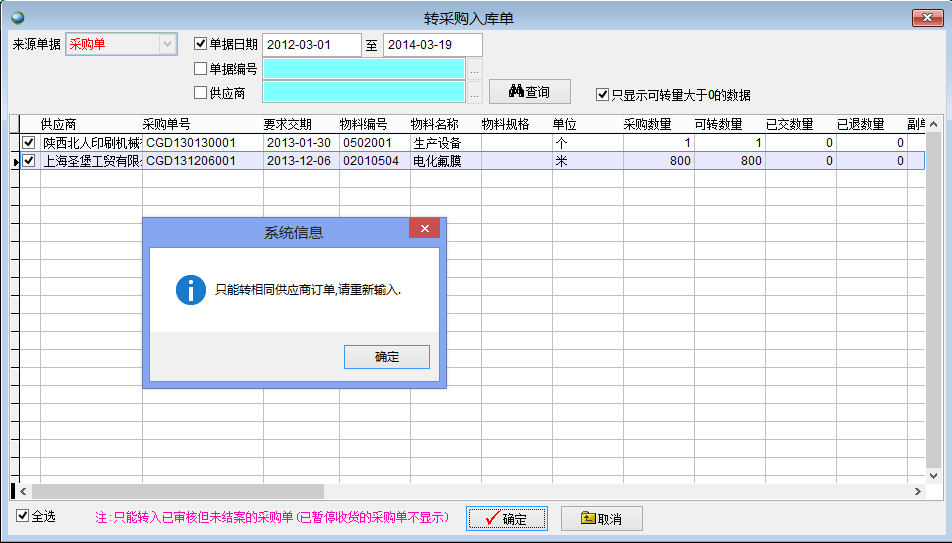952x543 pixels.
Task: Open the 单据编号 lookup ellipsis button
Action: 475,69
